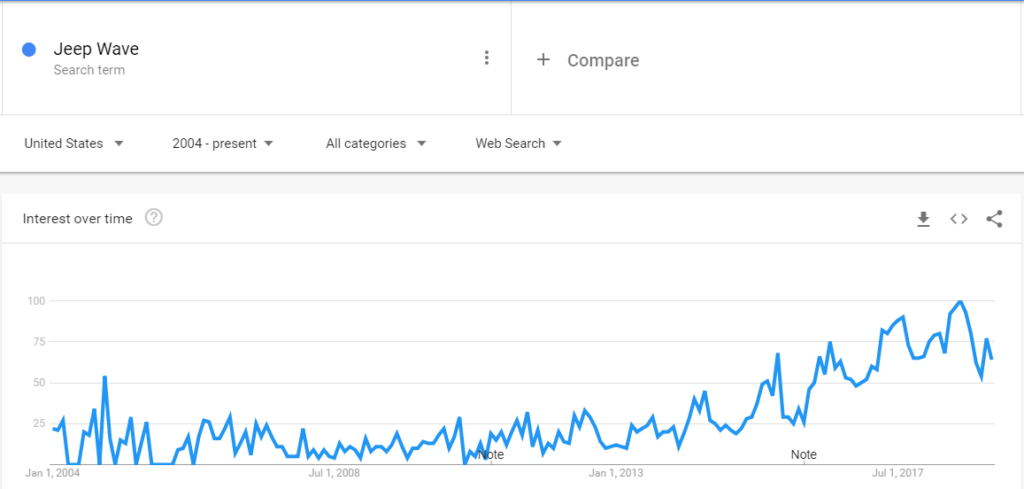Screen dimensions: 1024x489
Task: Open the Web Search type dropdown
Action: pyautogui.click(x=519, y=144)
